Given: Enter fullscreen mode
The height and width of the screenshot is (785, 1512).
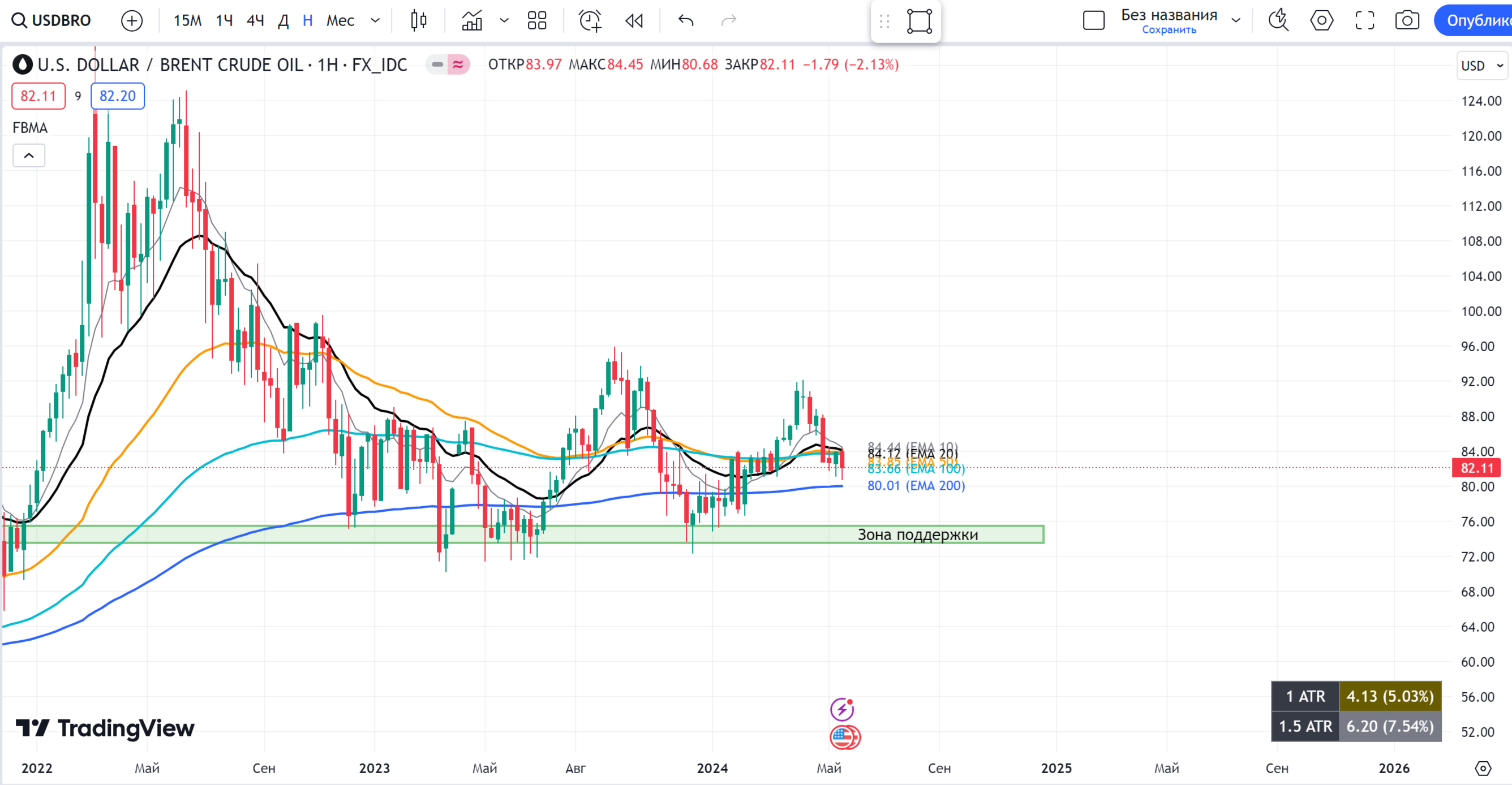Looking at the screenshot, I should click(1365, 20).
